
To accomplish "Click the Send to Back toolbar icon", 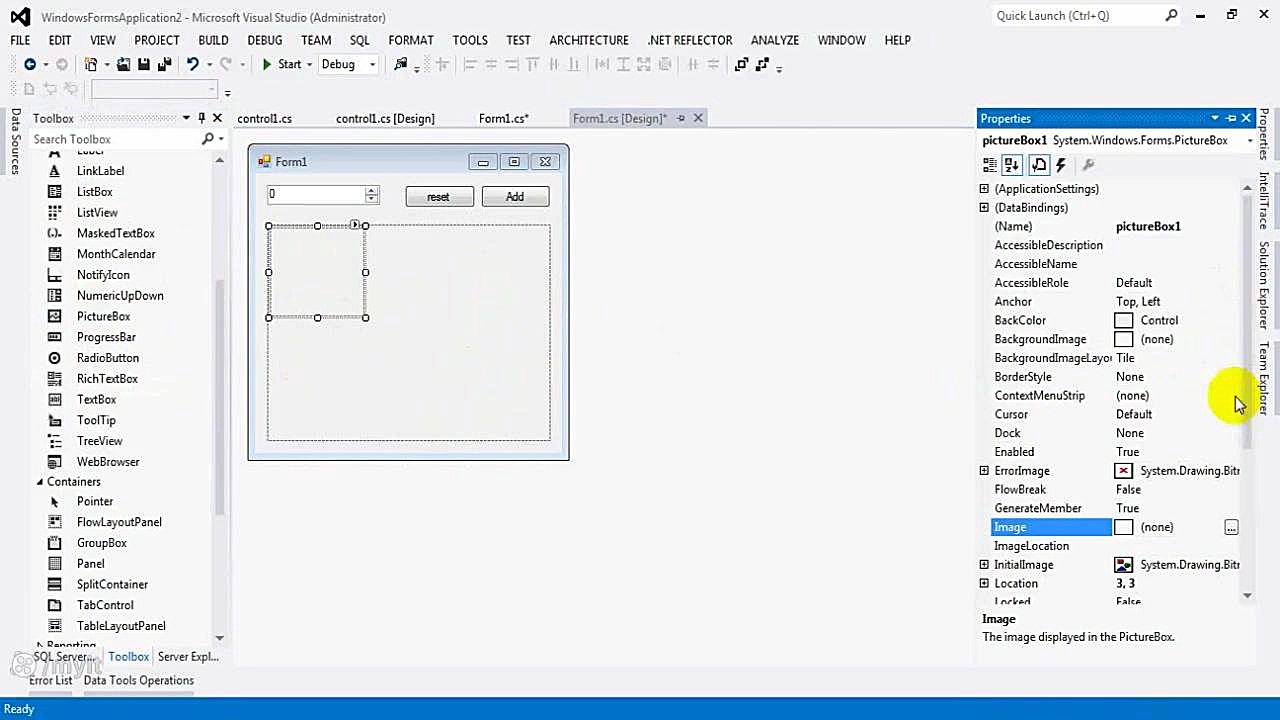I will [x=762, y=64].
